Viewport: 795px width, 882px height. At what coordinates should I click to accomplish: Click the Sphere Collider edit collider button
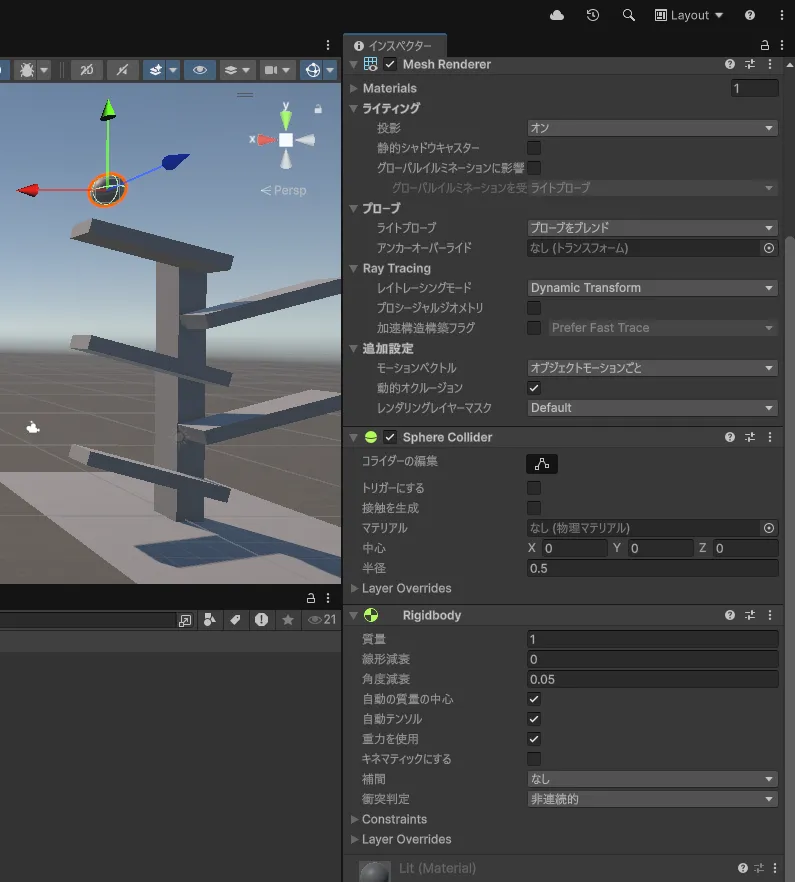pyautogui.click(x=542, y=464)
